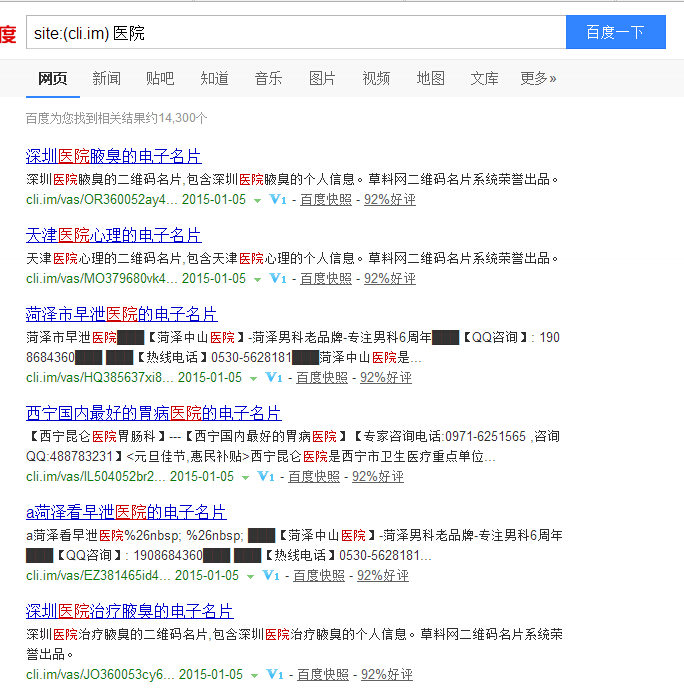The width and height of the screenshot is (684, 695).
Task: Select the 网页 tab
Action: coord(53,78)
